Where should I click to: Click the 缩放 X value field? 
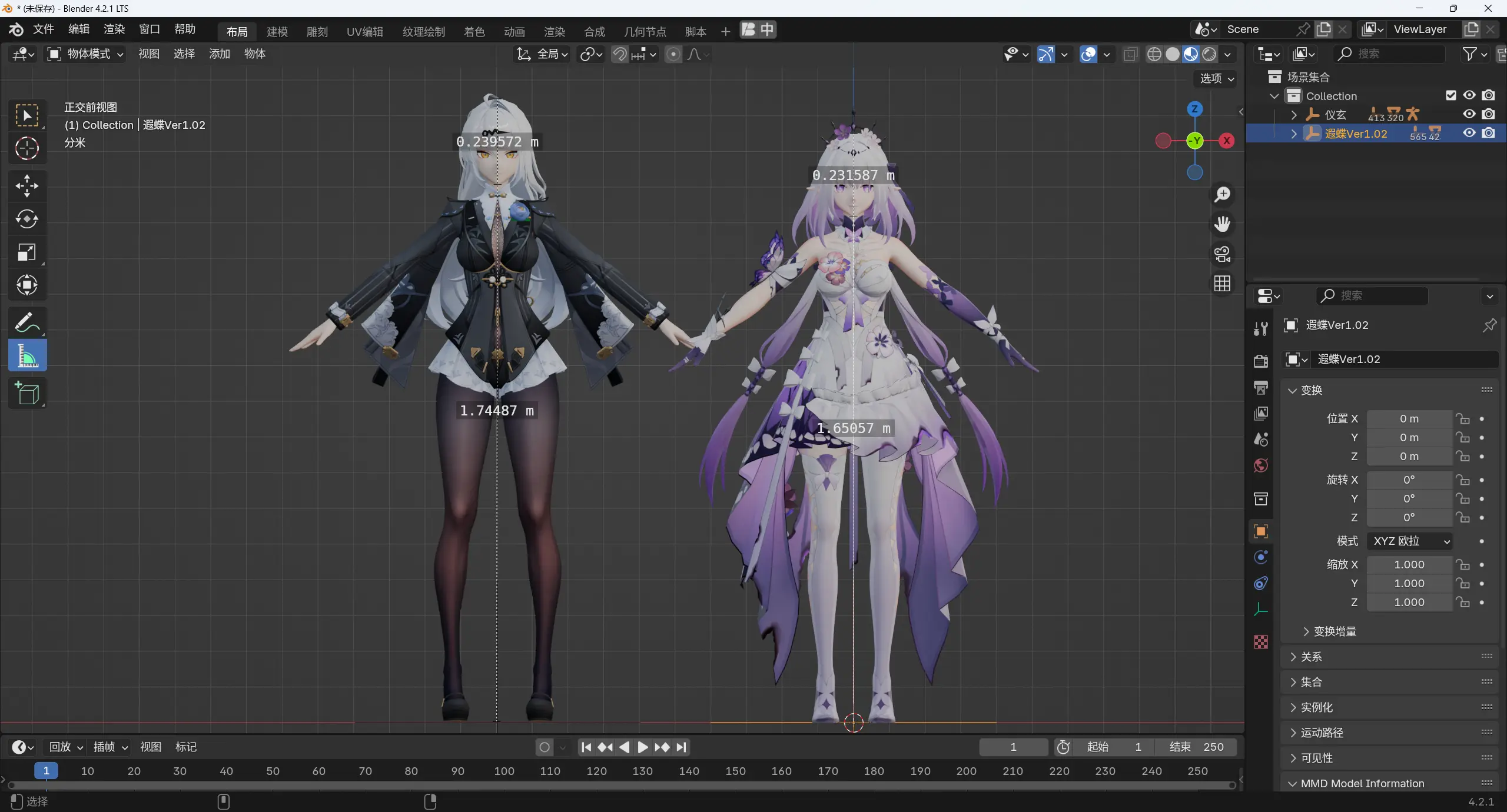click(1409, 565)
